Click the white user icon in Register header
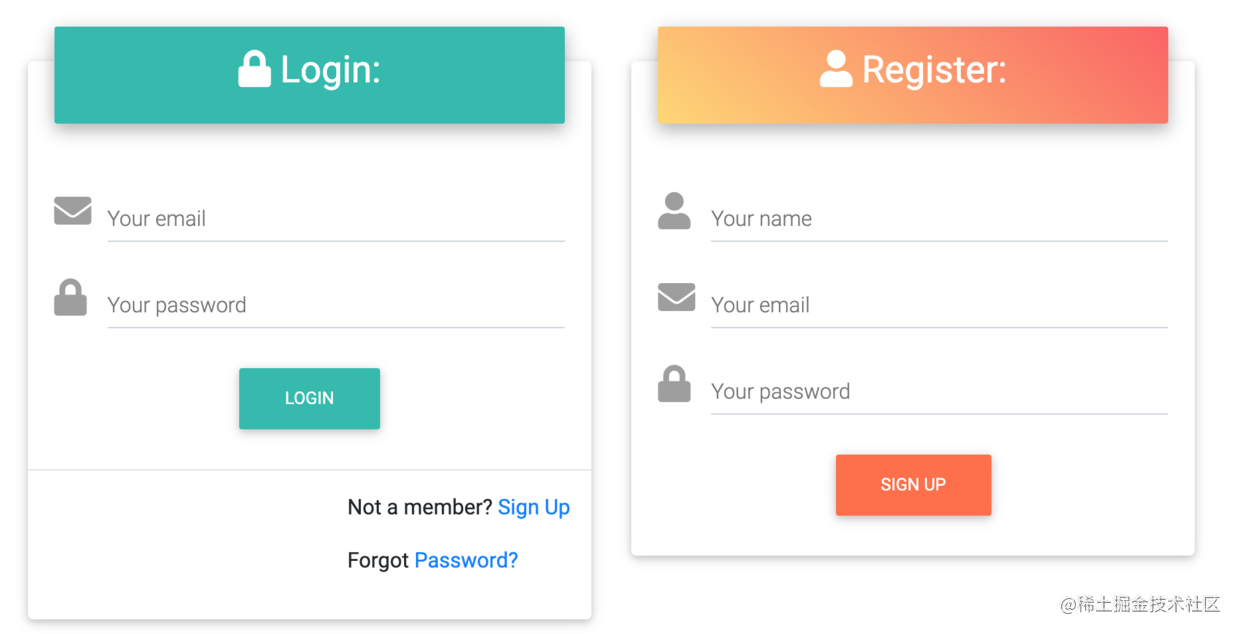This screenshot has width=1240, height=634. (x=836, y=69)
